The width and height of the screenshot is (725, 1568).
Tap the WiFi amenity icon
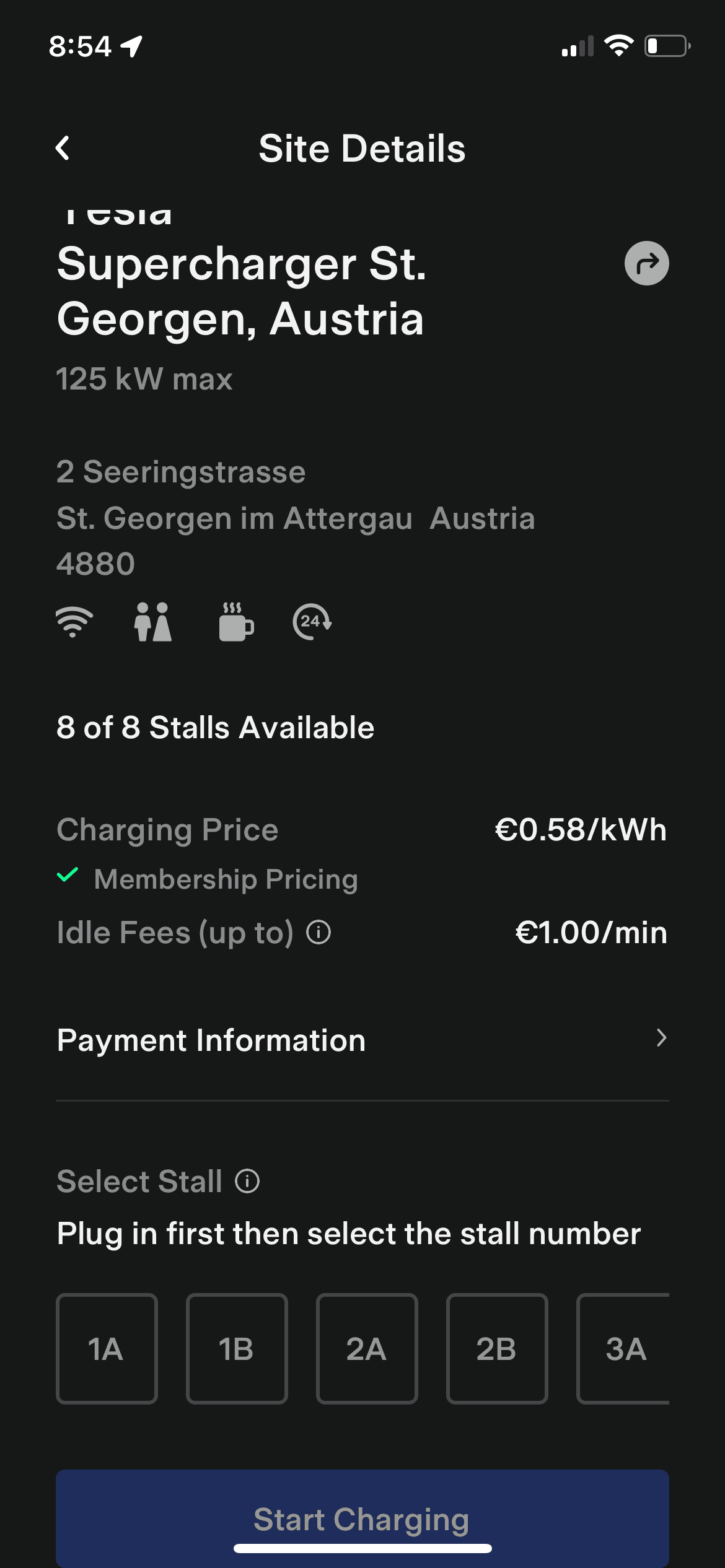point(74,622)
